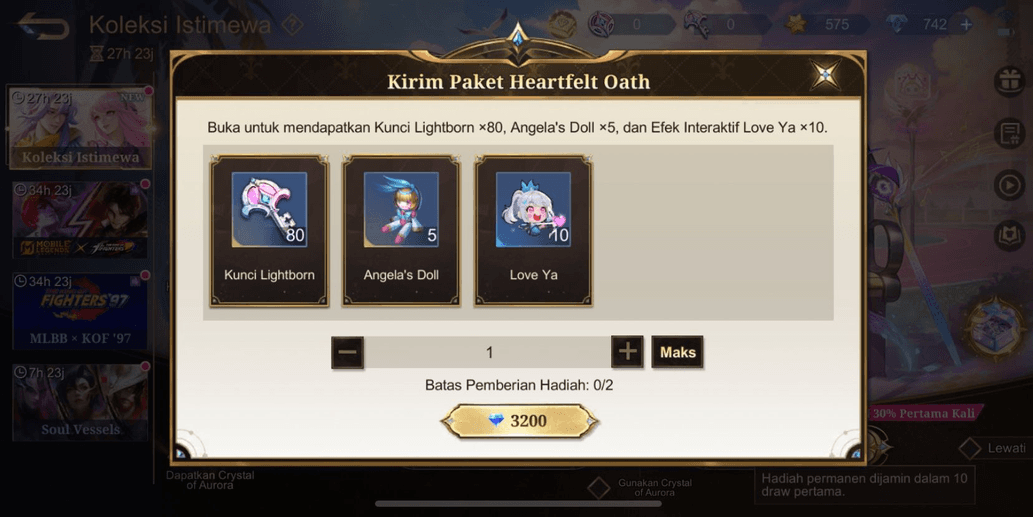The height and width of the screenshot is (517, 1033).
Task: Tap the back arrow icon
Action: [x=43, y=27]
